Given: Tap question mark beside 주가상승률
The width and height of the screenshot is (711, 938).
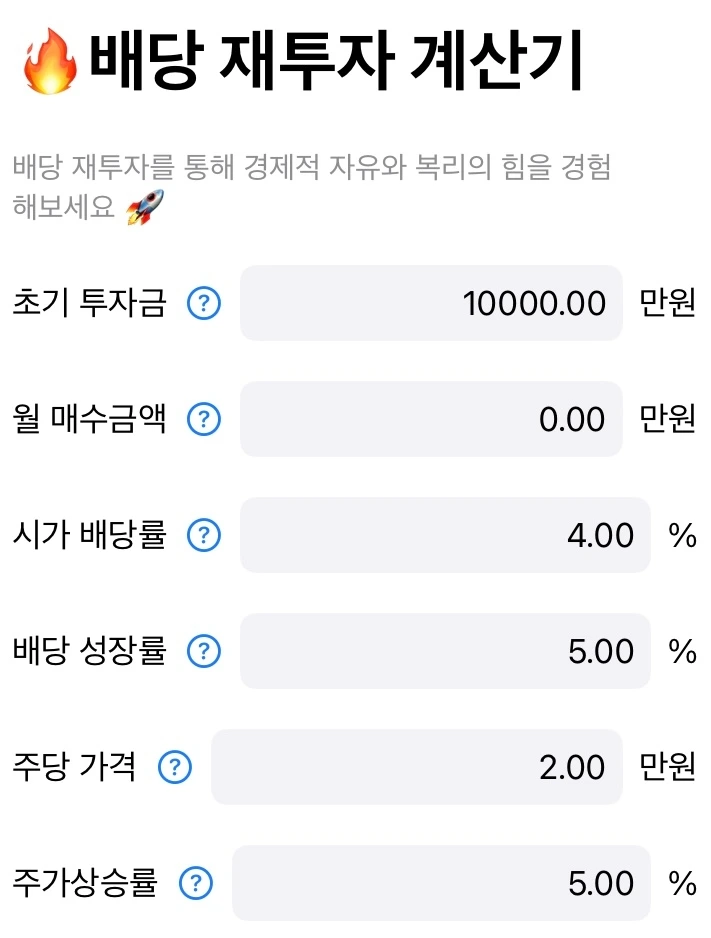Looking at the screenshot, I should (196, 884).
